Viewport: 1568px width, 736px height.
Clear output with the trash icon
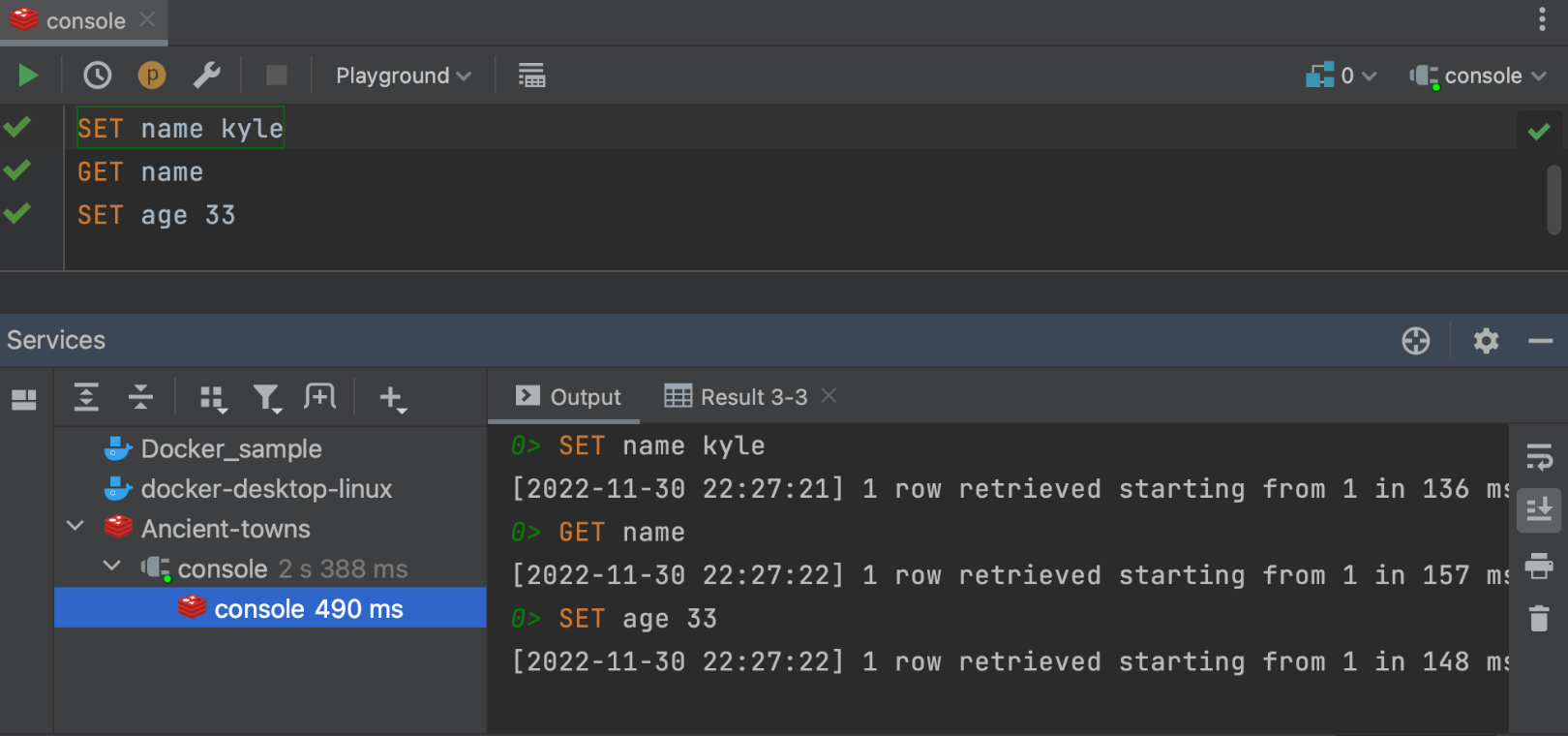coord(1539,618)
